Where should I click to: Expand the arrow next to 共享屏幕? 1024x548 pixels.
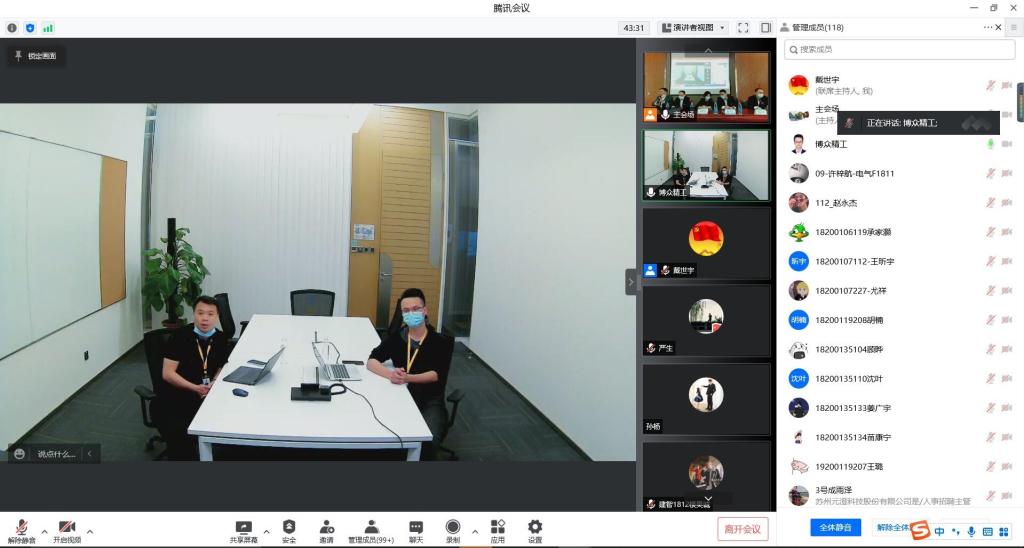(266, 531)
